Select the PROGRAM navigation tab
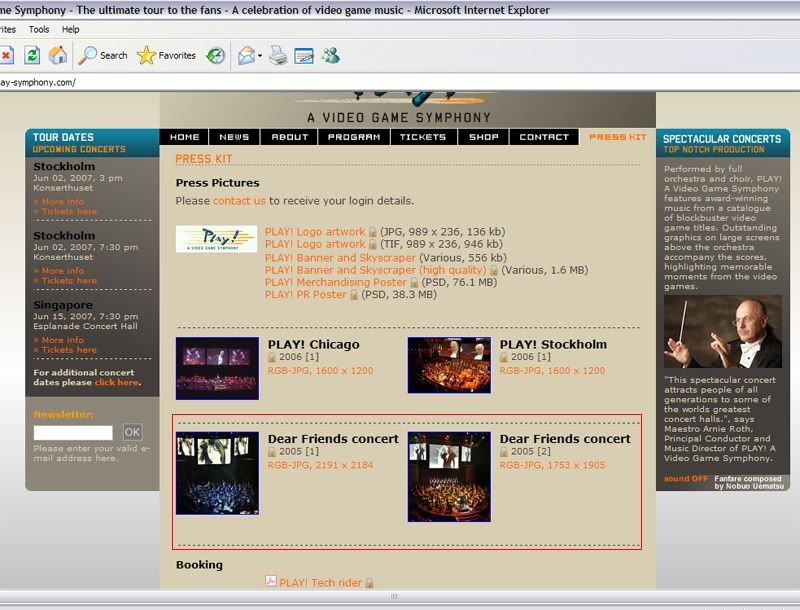Viewport: 800px width, 610px height. click(354, 137)
